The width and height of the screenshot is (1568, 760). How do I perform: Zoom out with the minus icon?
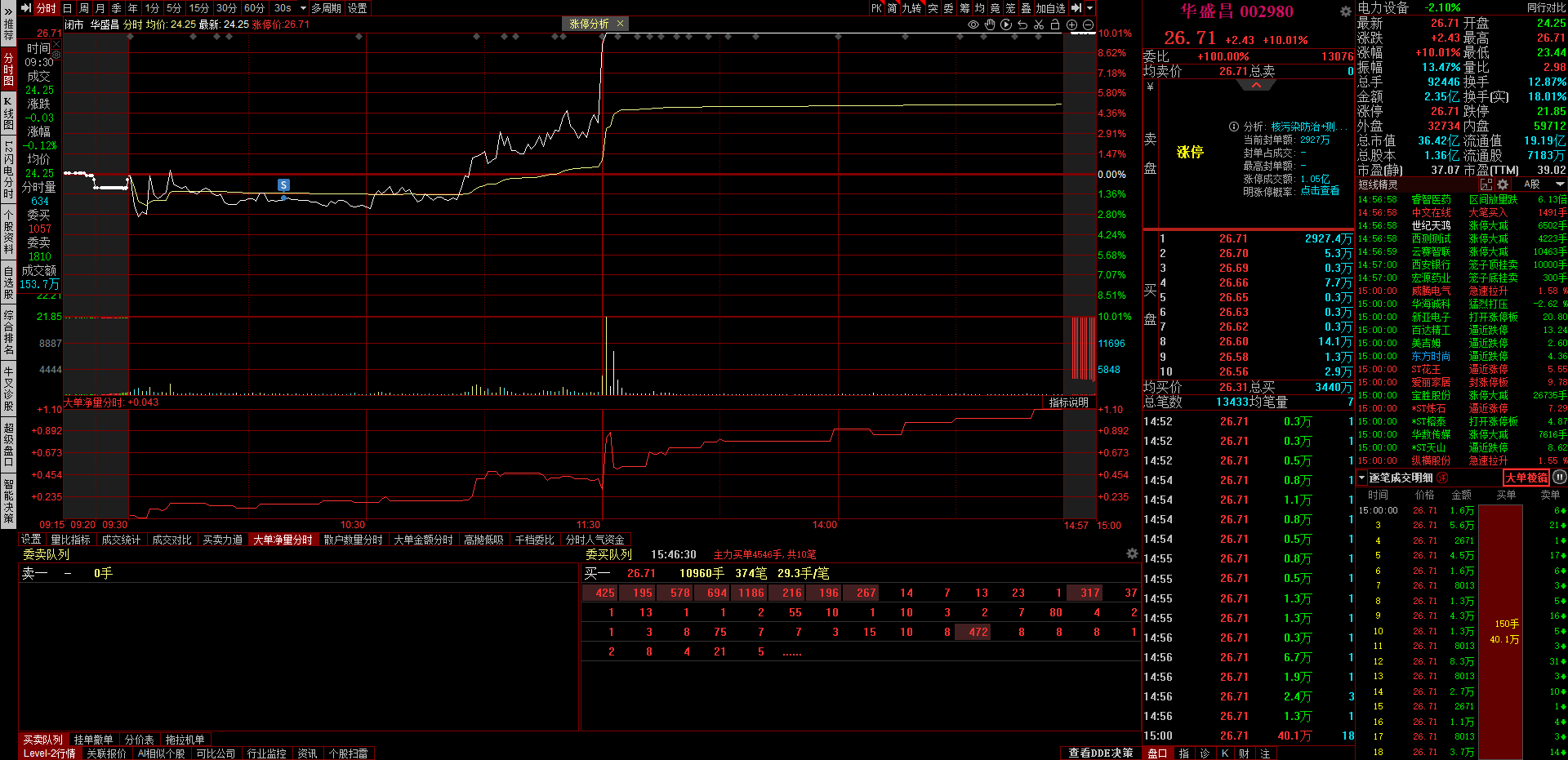(x=1088, y=24)
